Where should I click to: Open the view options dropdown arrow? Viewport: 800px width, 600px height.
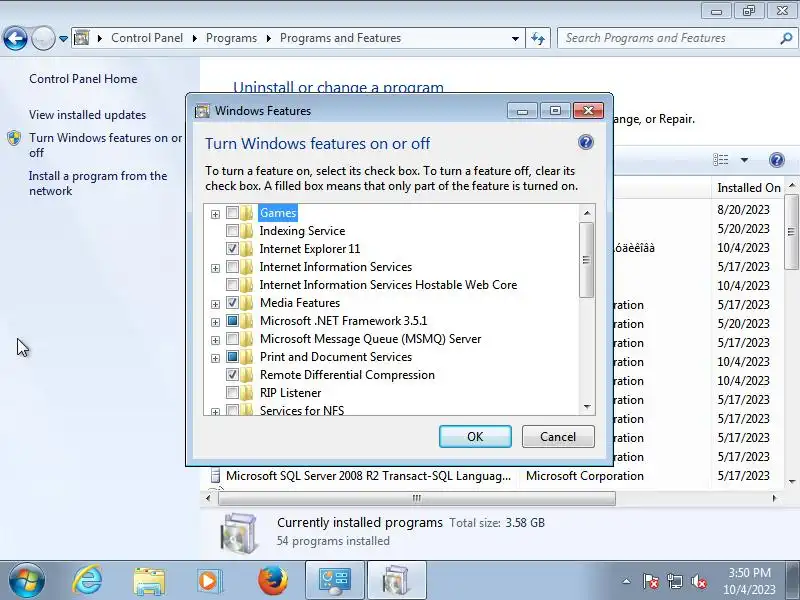pyautogui.click(x=744, y=160)
